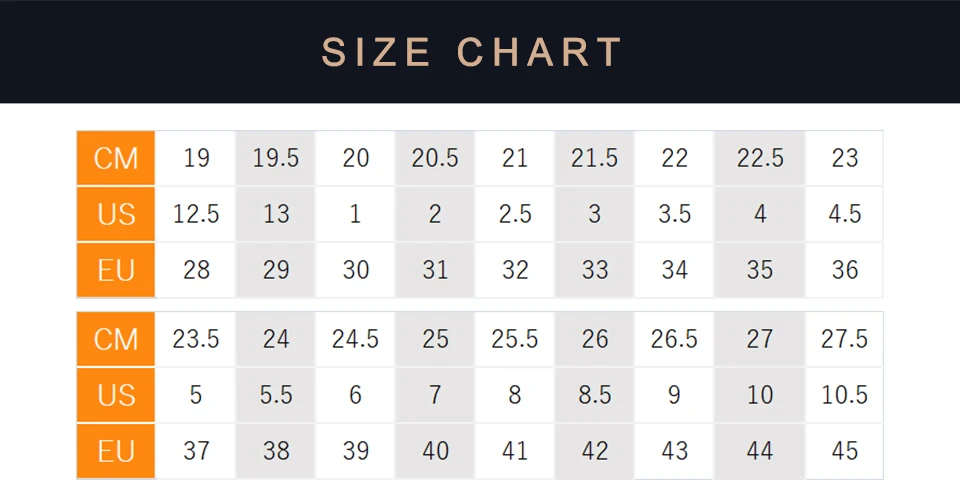Screen dimensions: 960x500
Task: Click the SIZE CHART heading text
Action: point(472,52)
